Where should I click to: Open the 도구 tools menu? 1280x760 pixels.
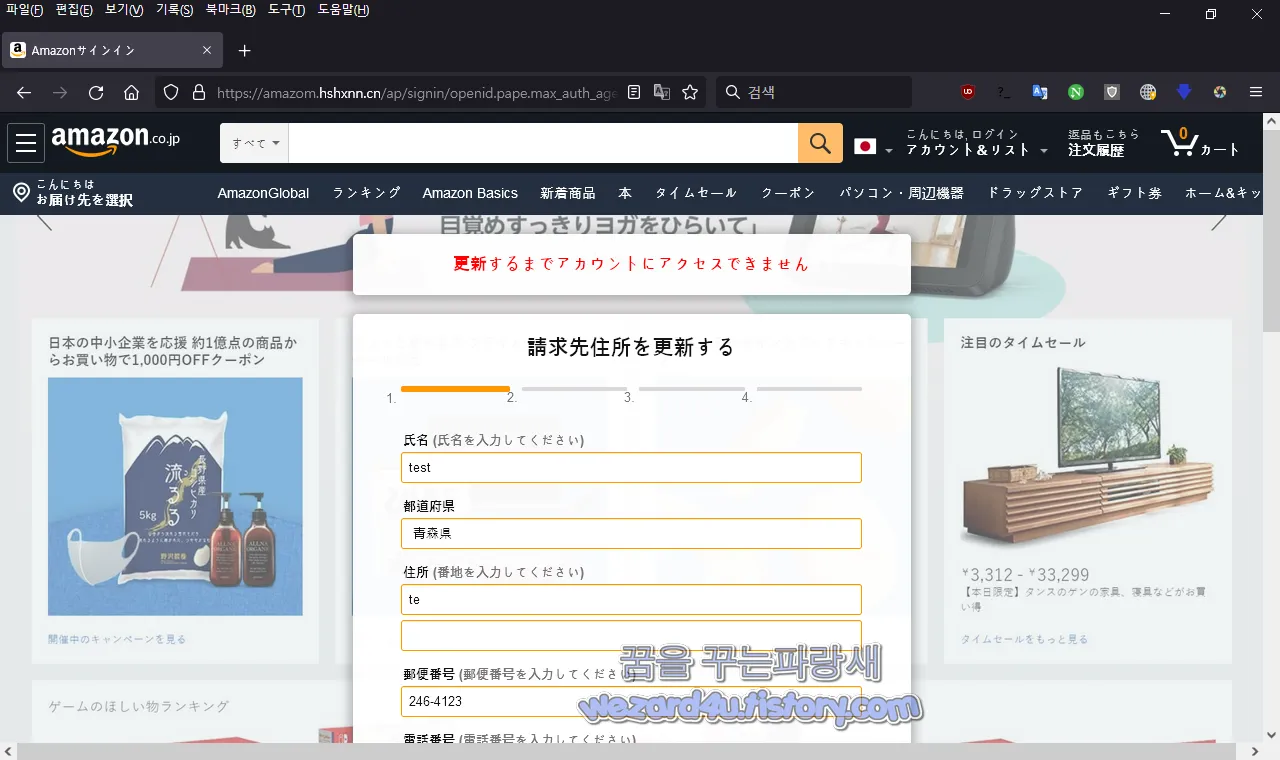(x=286, y=10)
